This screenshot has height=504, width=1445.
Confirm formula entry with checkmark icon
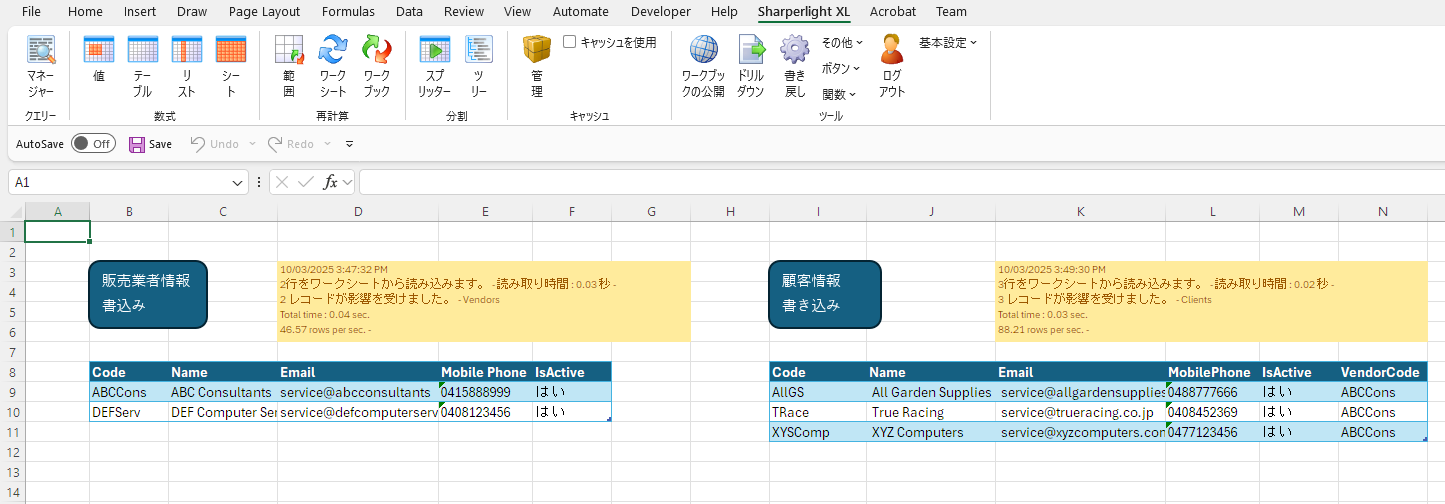306,183
